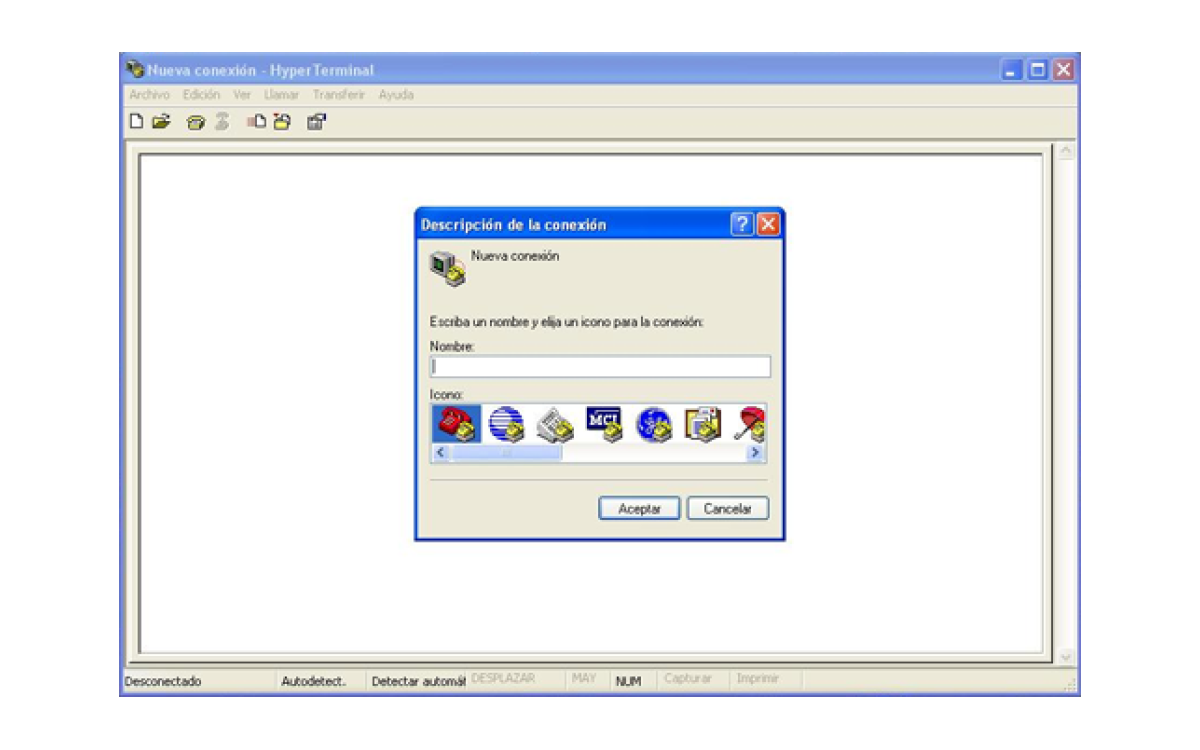Click Capturar in the status bar
The height and width of the screenshot is (750, 1200).
[x=688, y=678]
